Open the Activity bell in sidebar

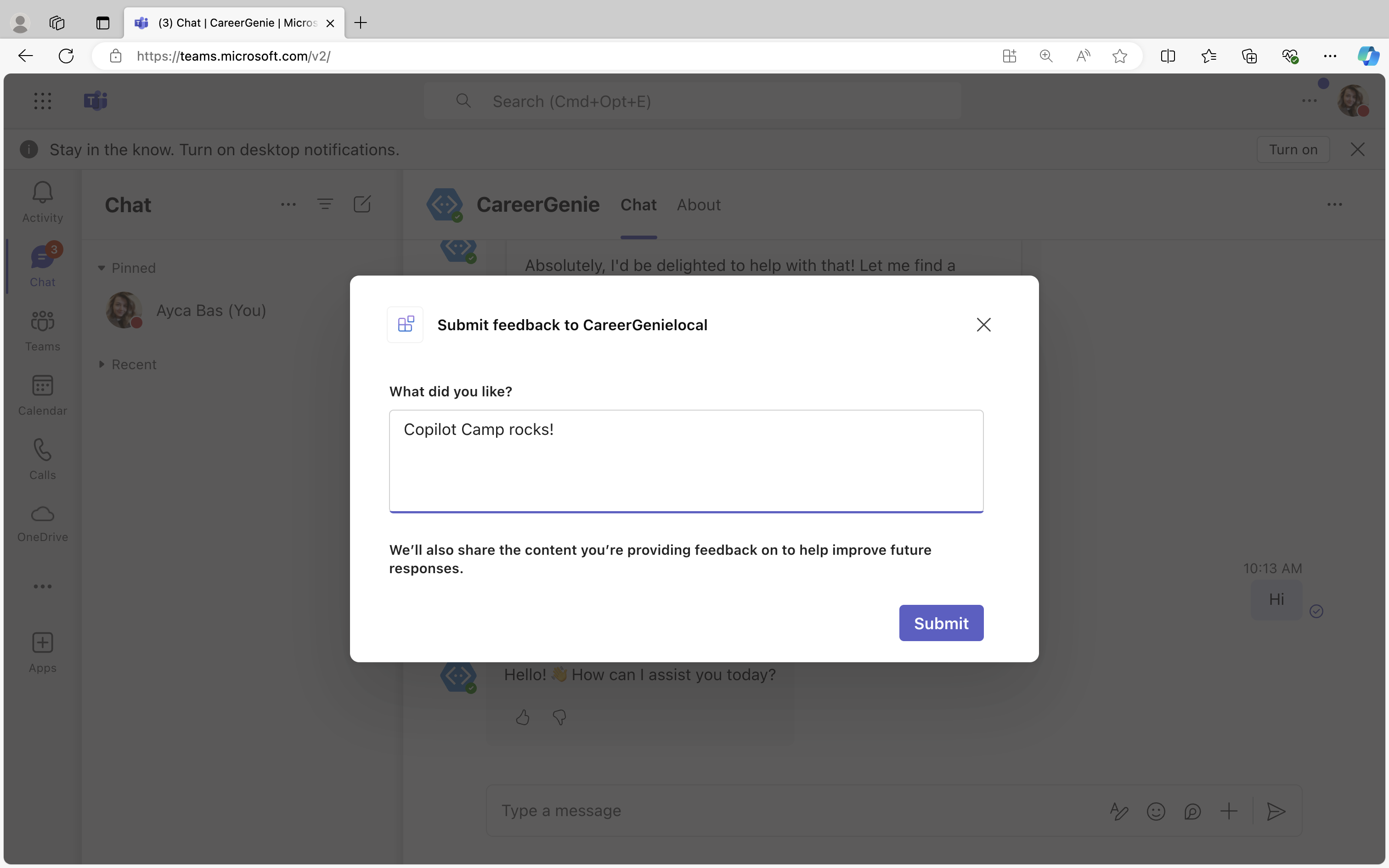(x=42, y=202)
